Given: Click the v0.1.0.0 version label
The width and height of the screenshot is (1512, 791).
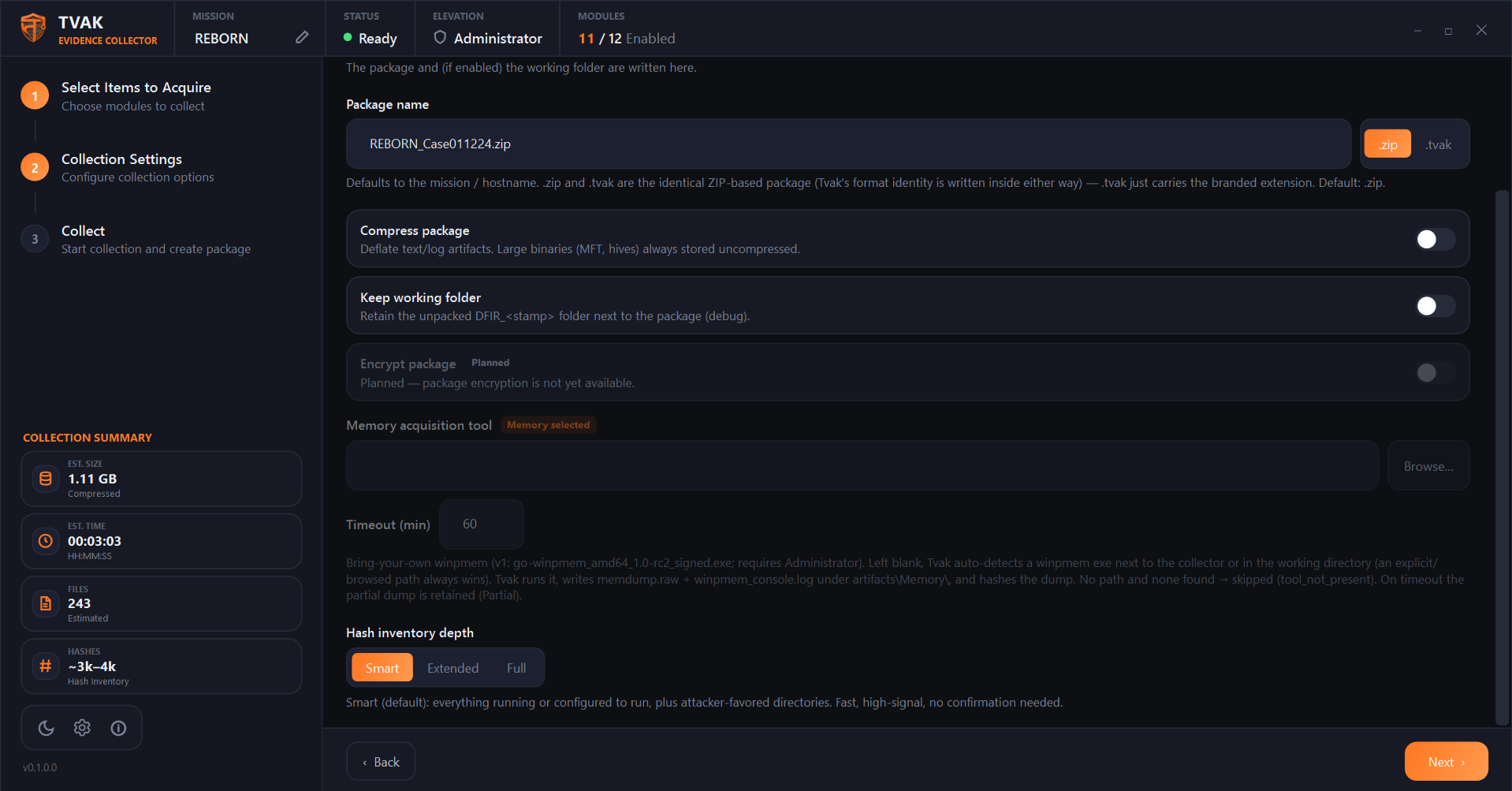Looking at the screenshot, I should point(39,767).
